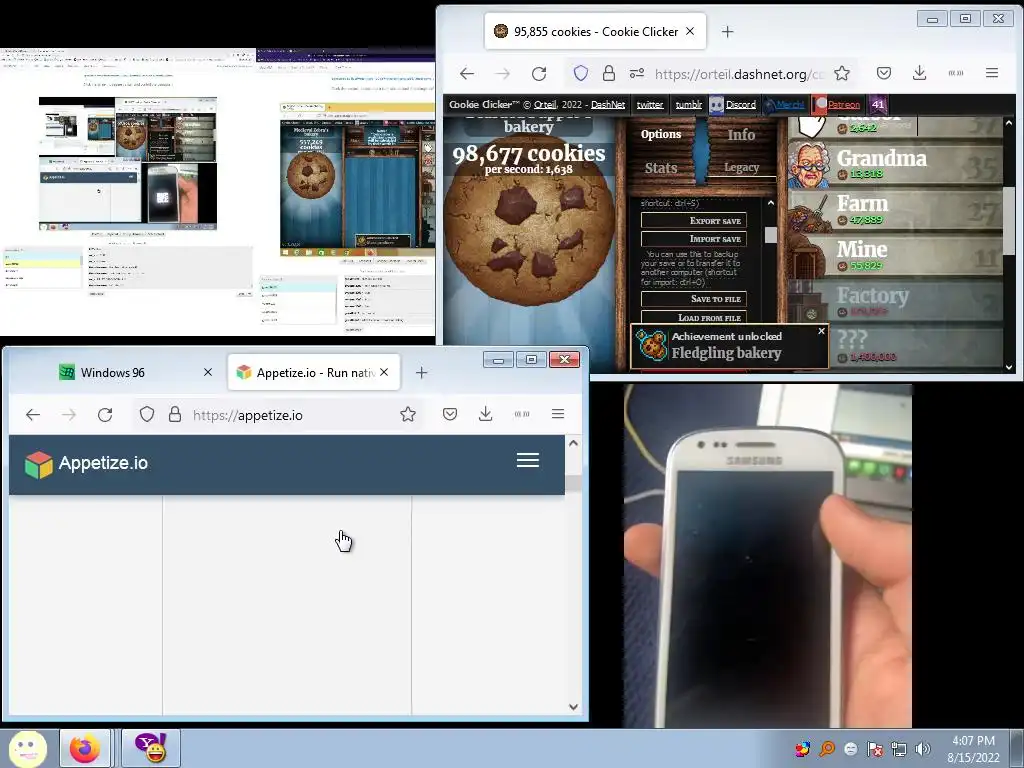Screen dimensions: 1024x768
Task: Click Options panel scrollbar up arrow
Action: point(771,203)
